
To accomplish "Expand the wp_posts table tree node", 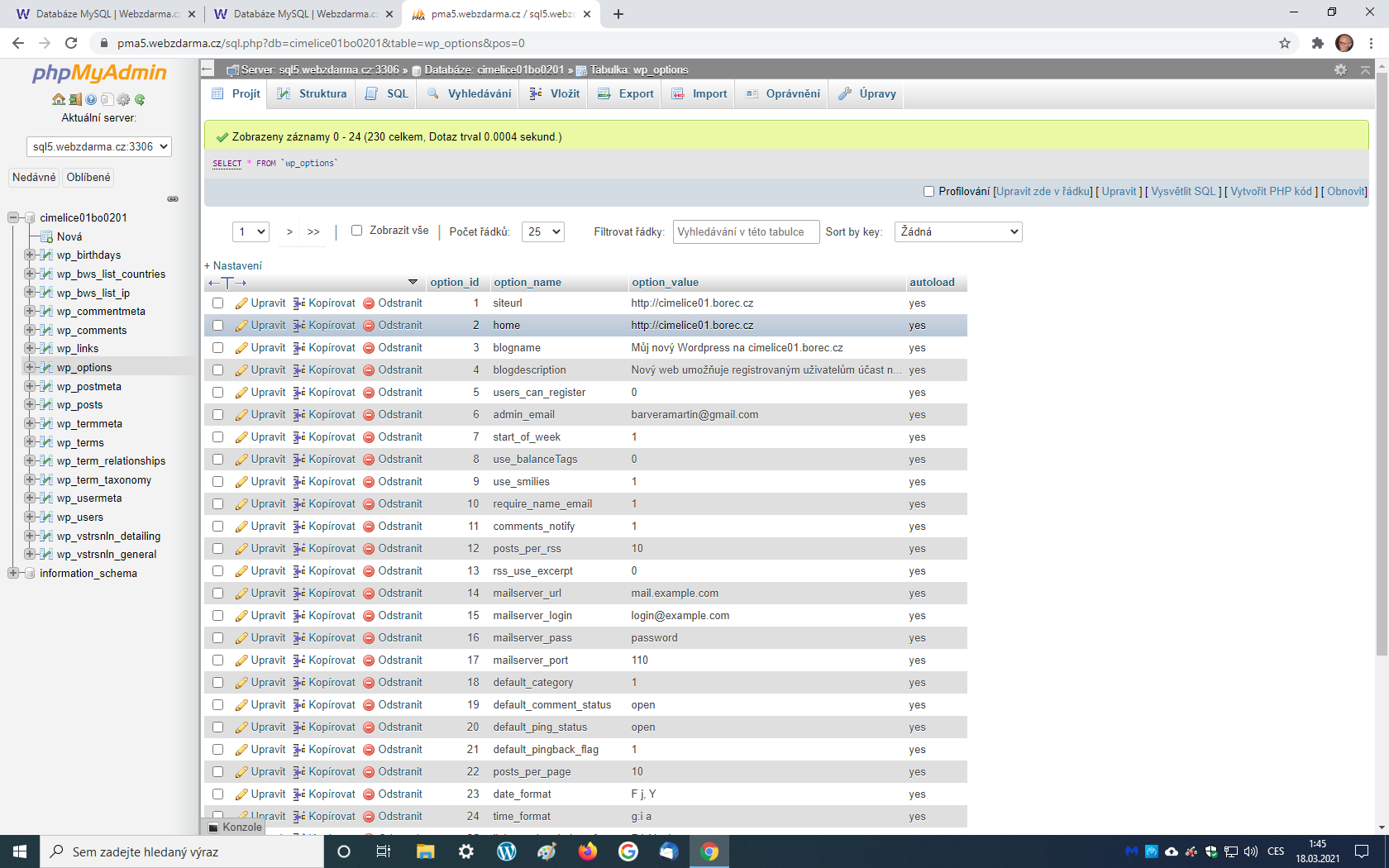I will [x=29, y=405].
